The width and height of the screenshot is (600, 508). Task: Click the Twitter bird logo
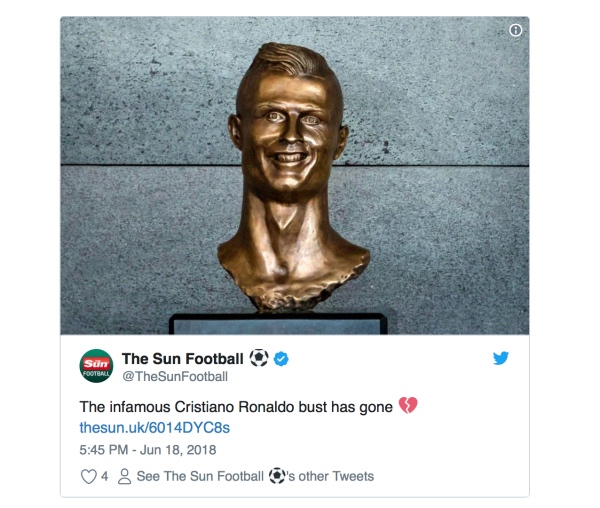[501, 358]
